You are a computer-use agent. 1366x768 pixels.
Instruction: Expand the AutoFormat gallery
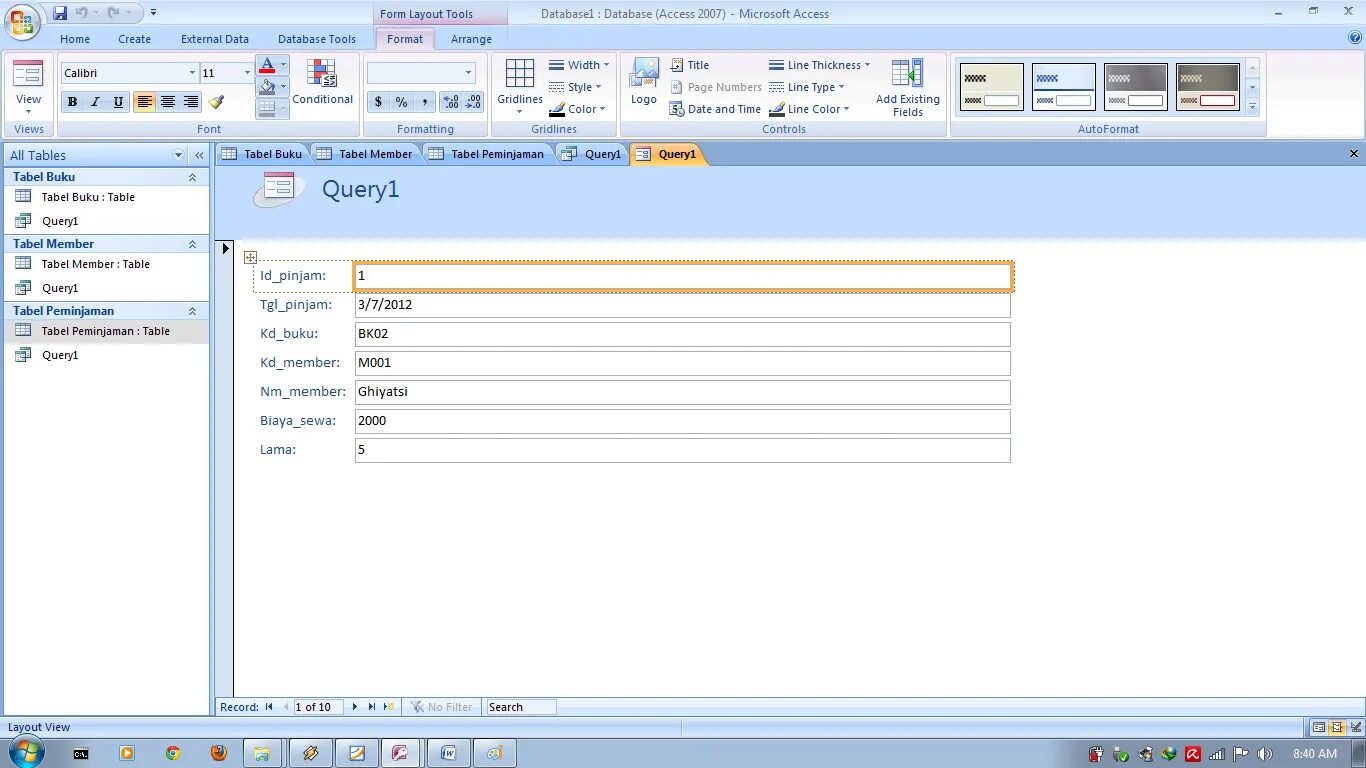[1252, 106]
